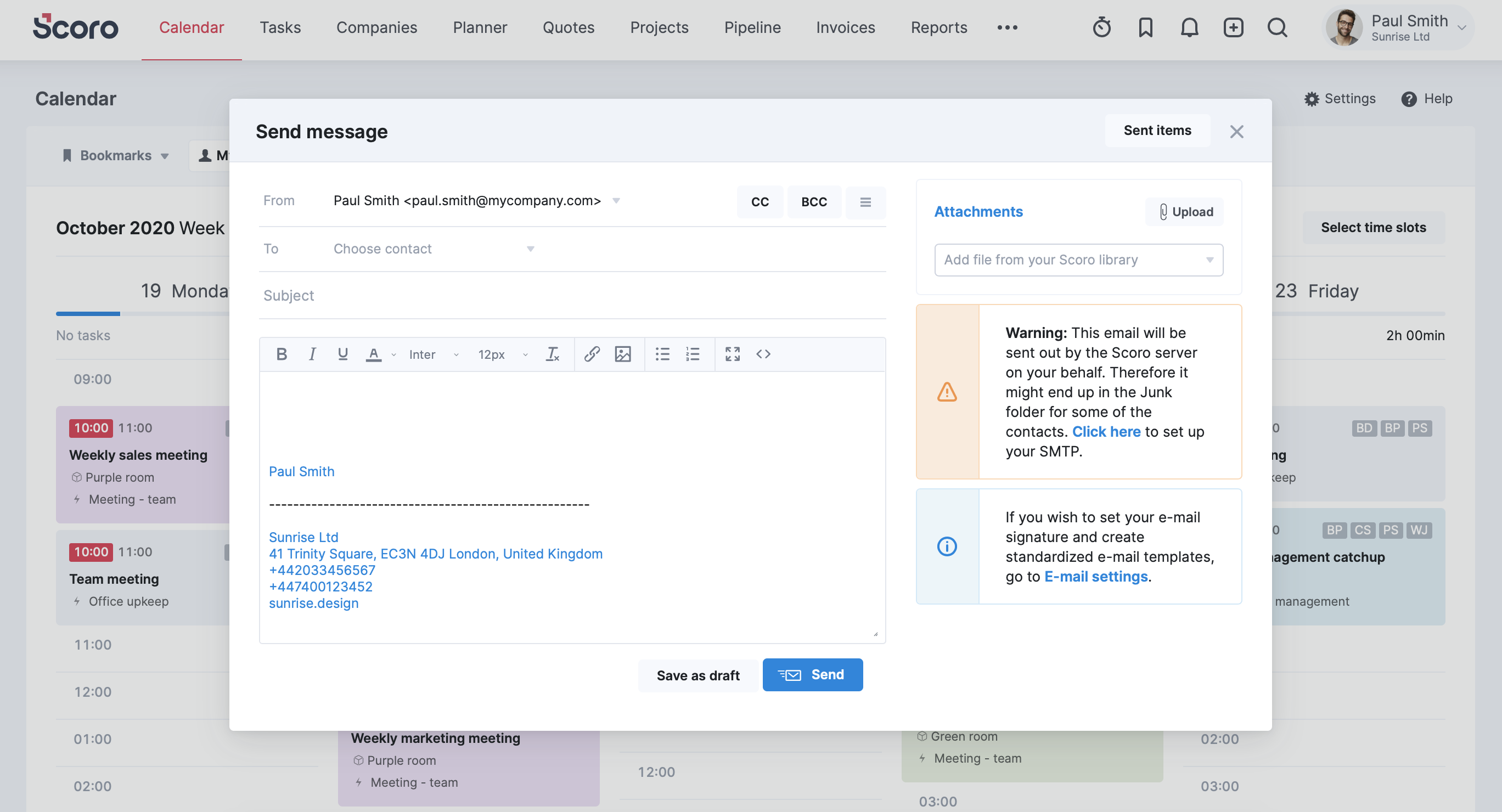The height and width of the screenshot is (812, 1502).
Task: Click the Select time slots button
Action: 1373,228
